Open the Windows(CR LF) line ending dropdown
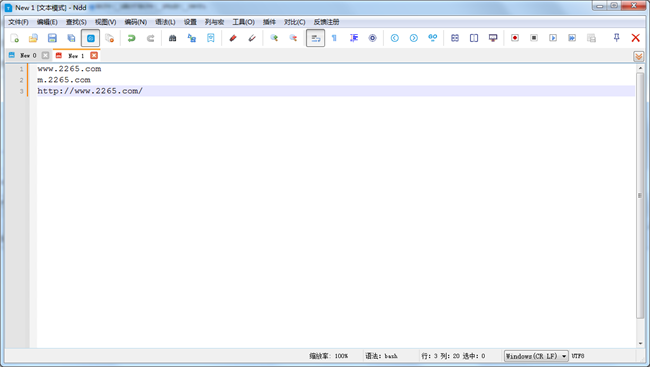650x367 pixels. (536, 356)
